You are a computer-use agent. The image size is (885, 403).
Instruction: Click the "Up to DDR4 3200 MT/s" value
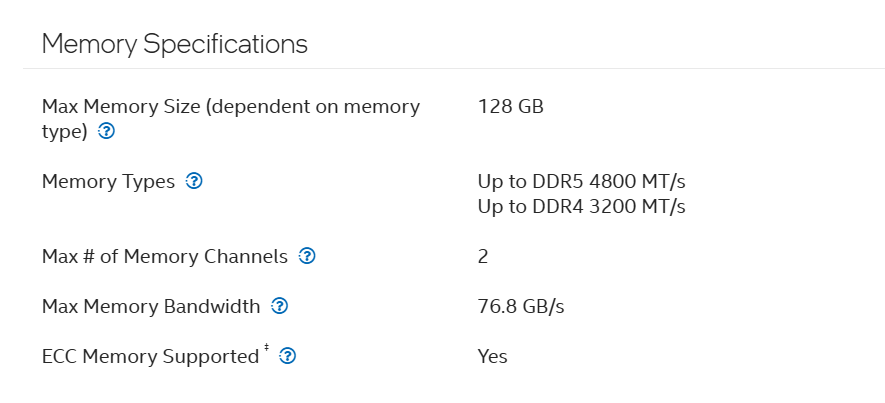581,206
